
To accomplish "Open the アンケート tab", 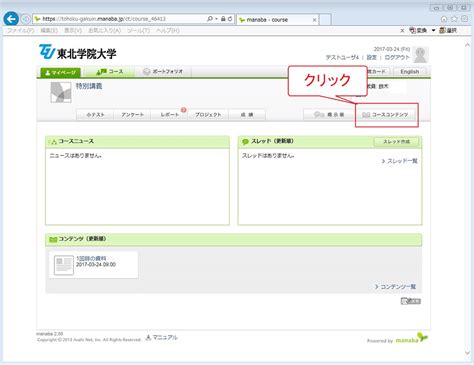I will 132,114.
